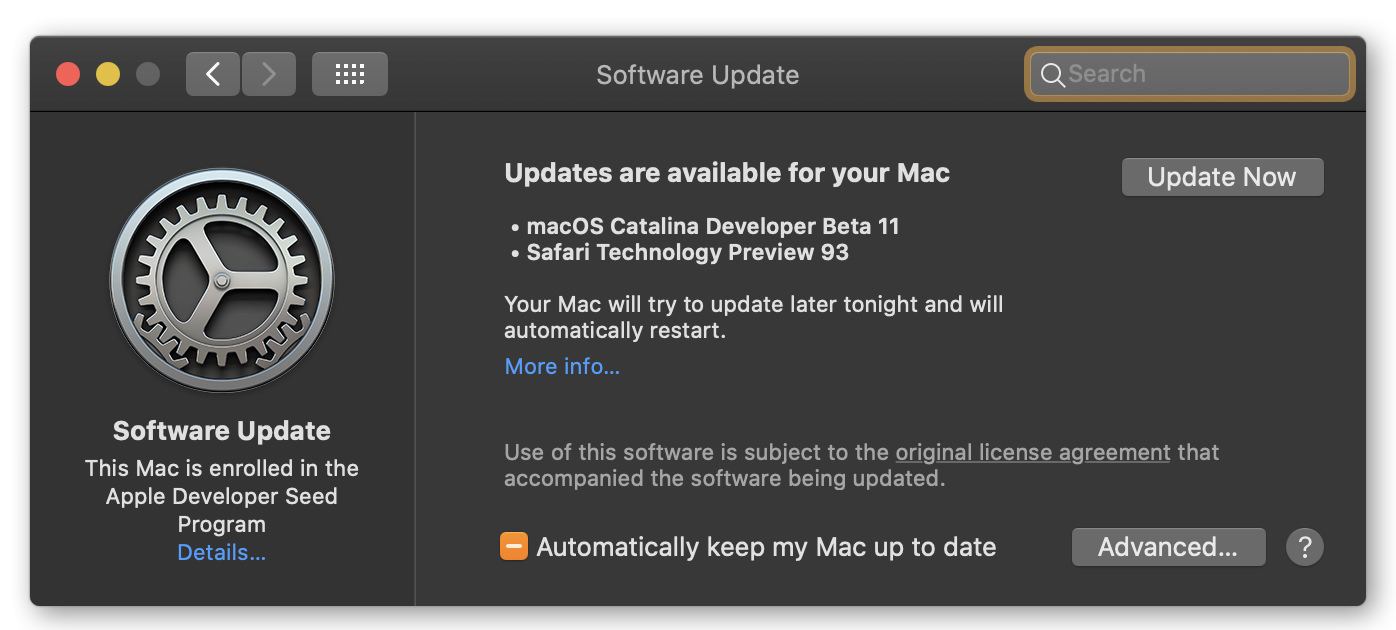Click the update later tonight message

click(753, 317)
